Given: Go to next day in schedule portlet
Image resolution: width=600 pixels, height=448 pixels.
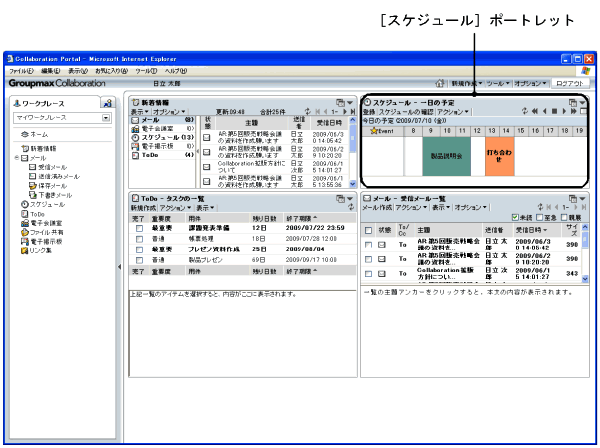Looking at the screenshot, I should coord(563,112).
